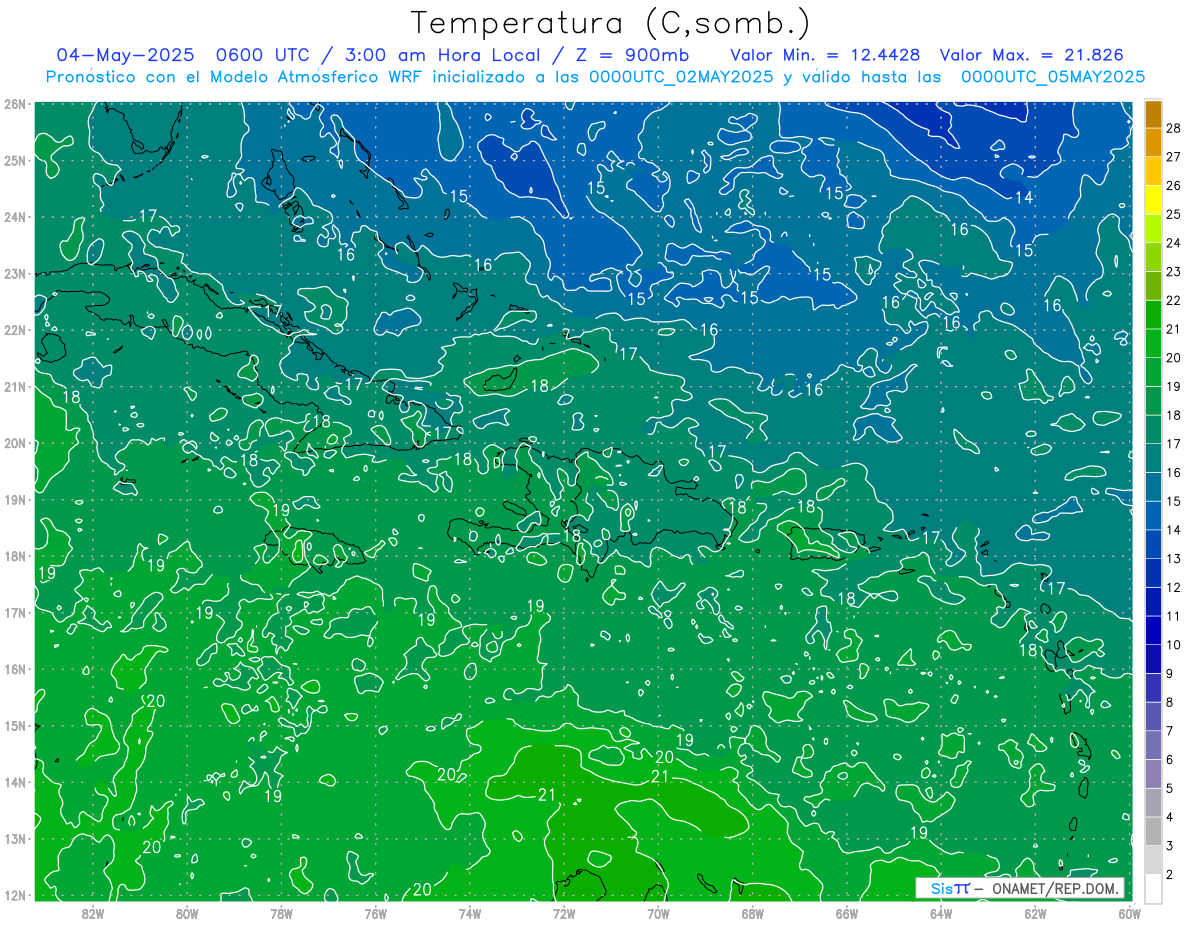Click the color scale value "9"
Image resolution: width=1200 pixels, height=927 pixels.
1170,673
